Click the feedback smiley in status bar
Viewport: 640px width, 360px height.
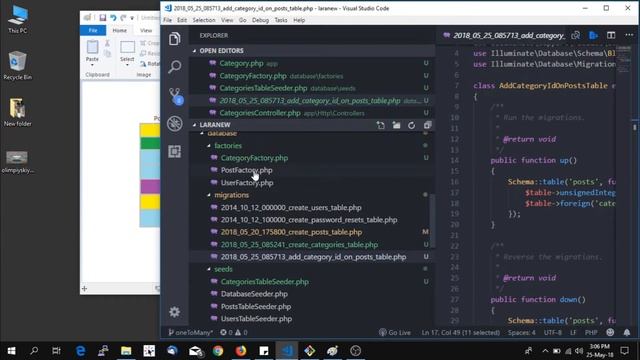tap(610, 332)
